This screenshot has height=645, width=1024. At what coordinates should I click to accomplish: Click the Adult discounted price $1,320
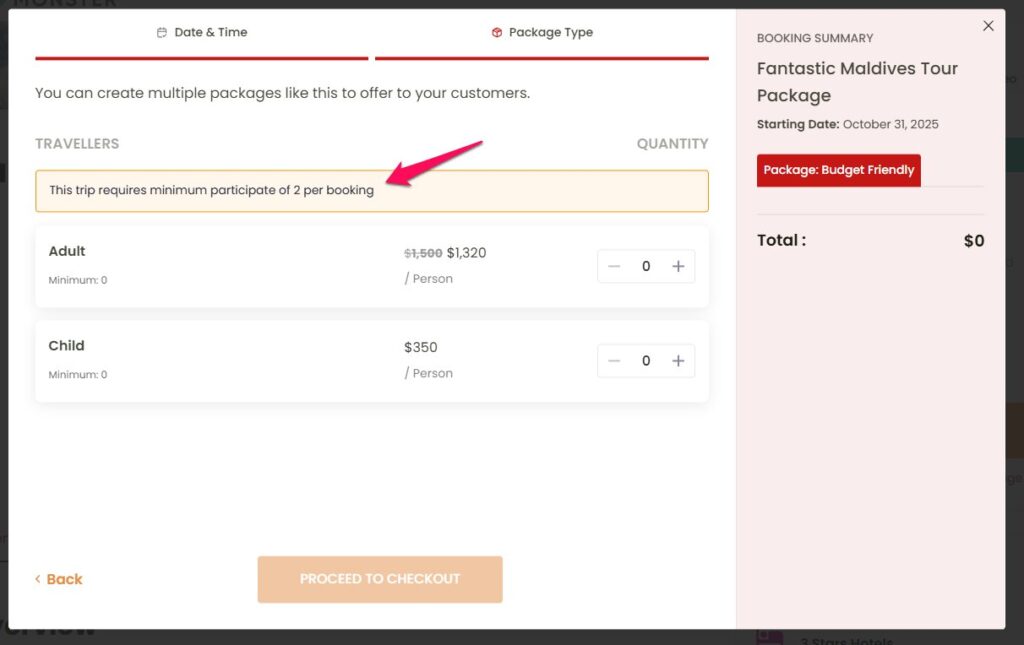coord(466,253)
